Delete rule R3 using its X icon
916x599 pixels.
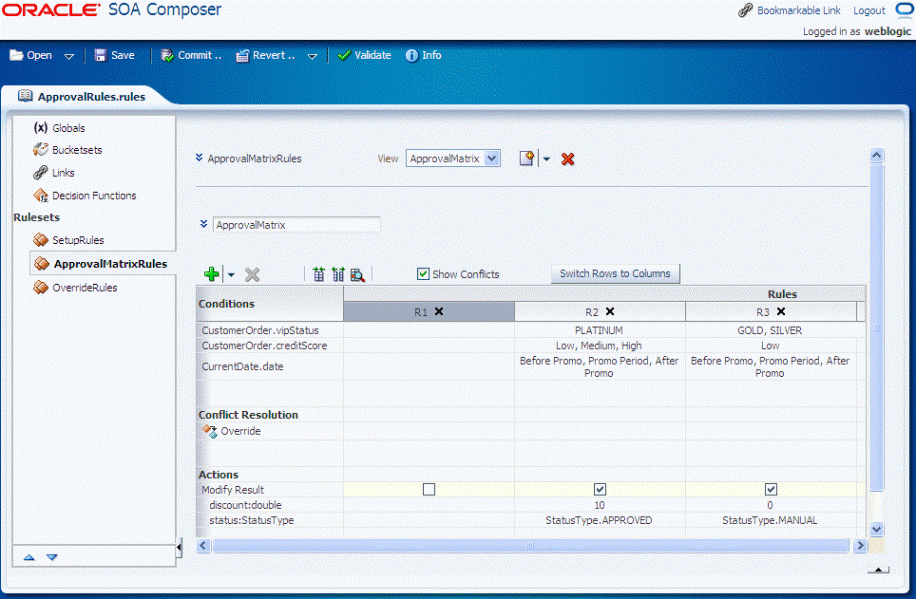click(x=781, y=312)
